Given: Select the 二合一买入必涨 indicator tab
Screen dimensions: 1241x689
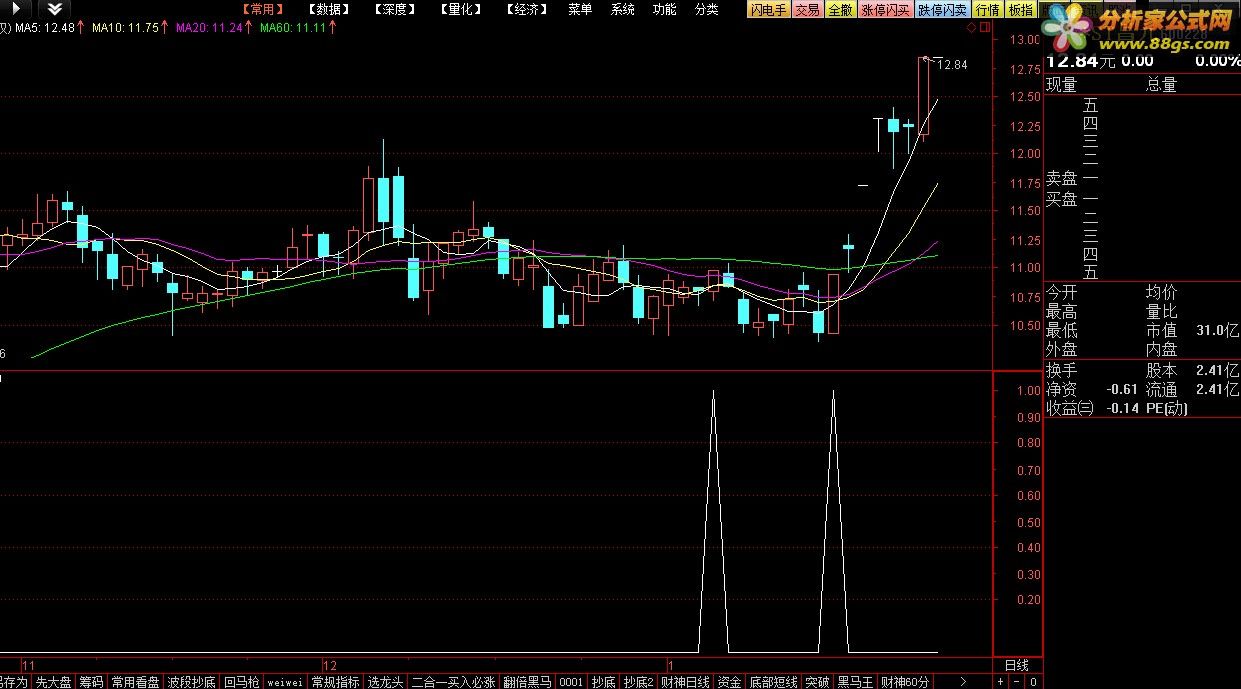Looking at the screenshot, I should 453,682.
